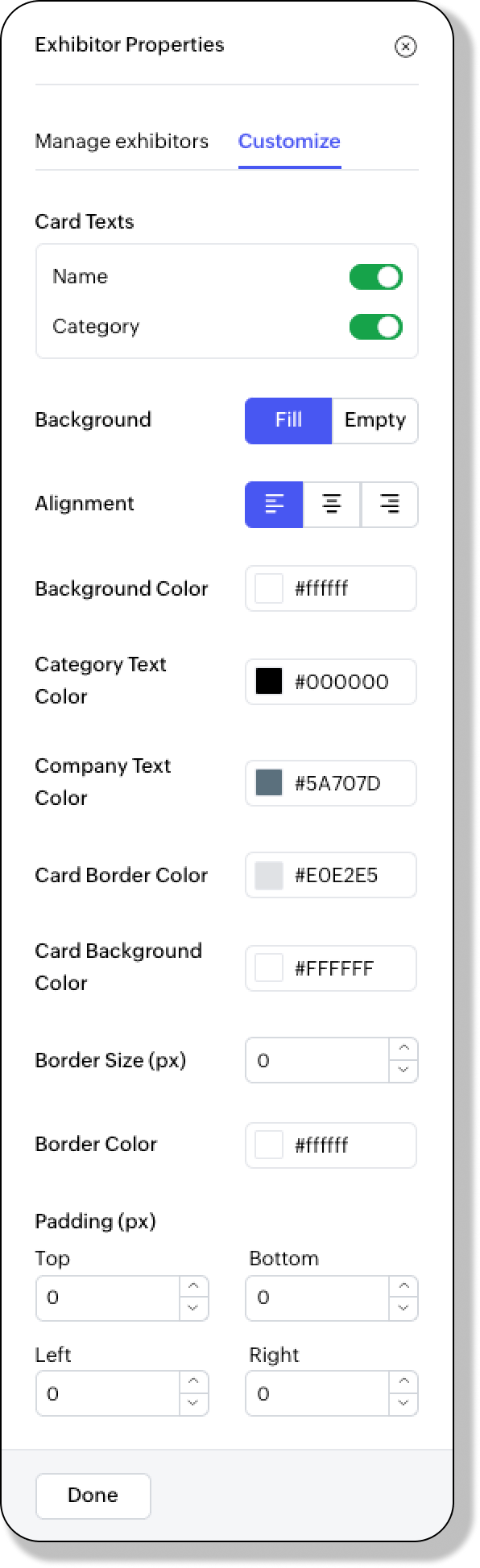Decrease Bottom padding with down arrow

403,1309
